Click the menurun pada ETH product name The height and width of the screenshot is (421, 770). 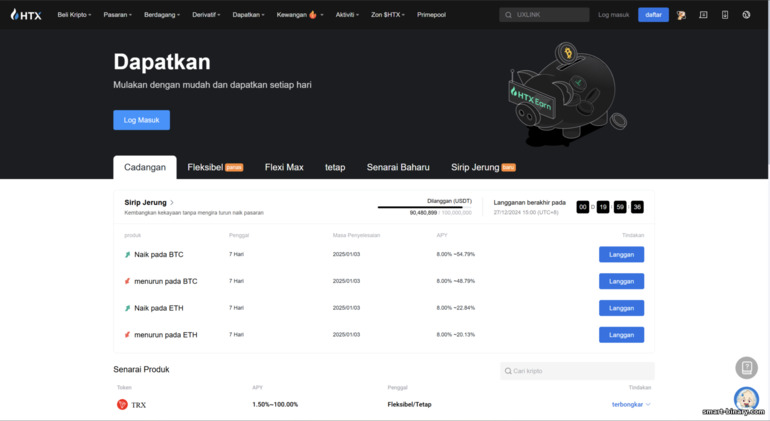tap(165, 335)
